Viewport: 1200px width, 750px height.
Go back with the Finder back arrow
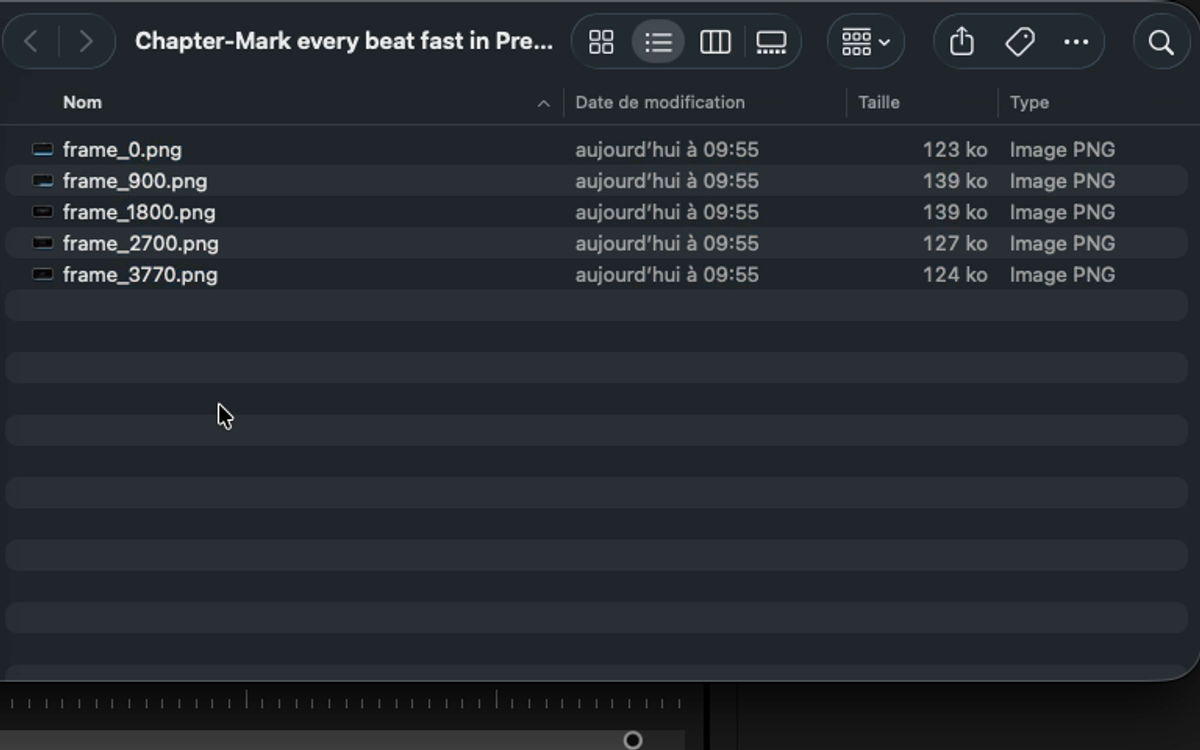31,41
